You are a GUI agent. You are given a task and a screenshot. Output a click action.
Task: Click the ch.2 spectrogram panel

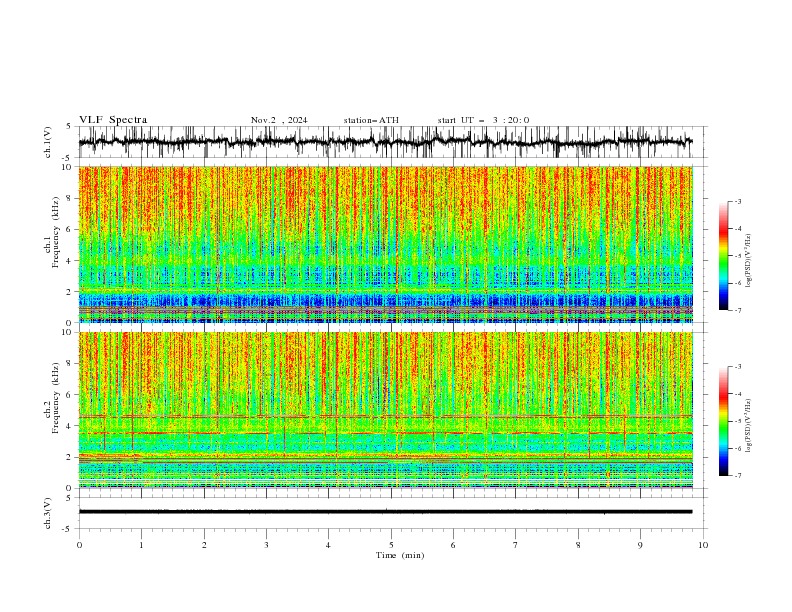(385, 410)
